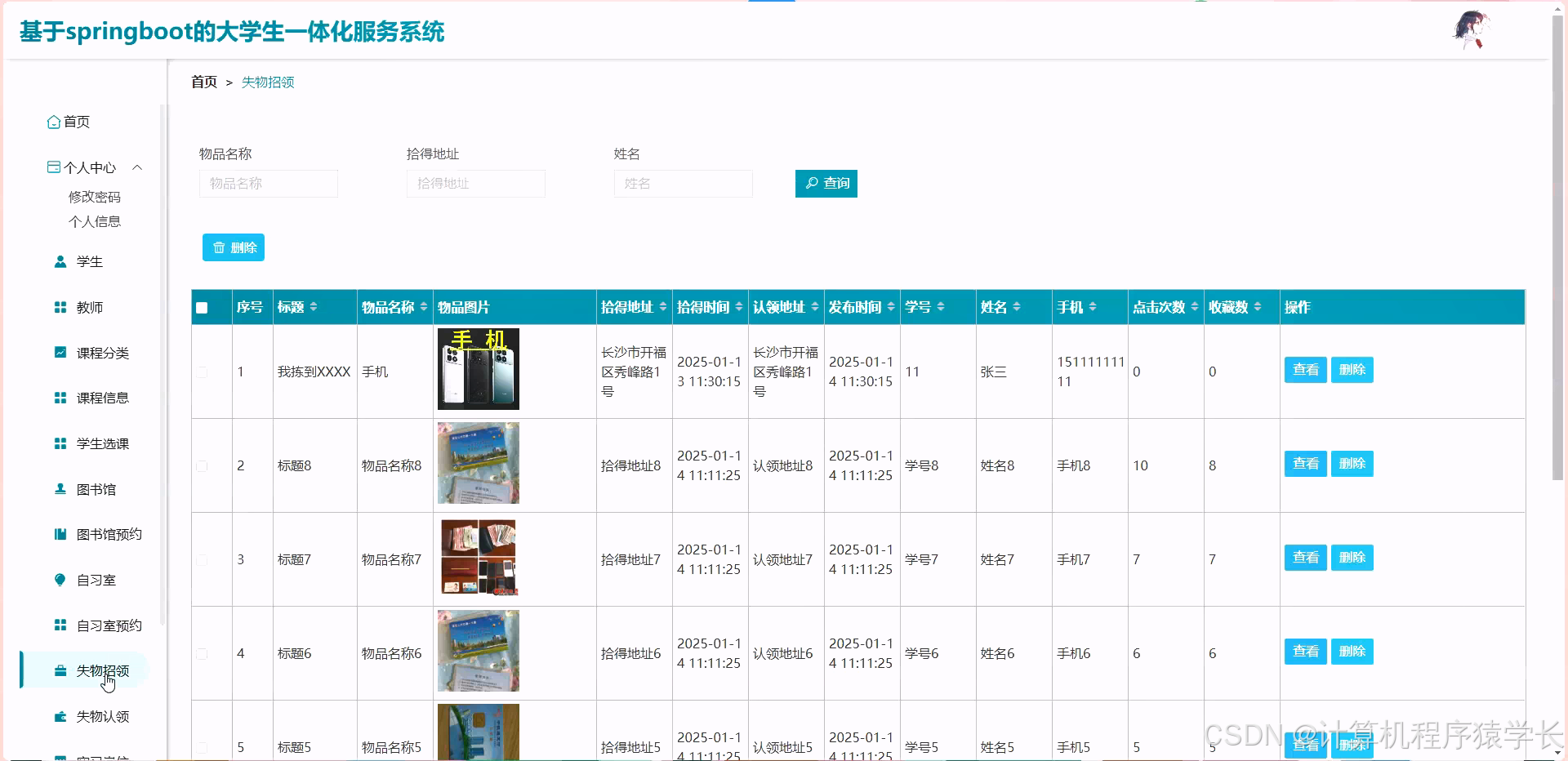The image size is (1568, 761).
Task: Check the checkbox for row 2 物品名称8
Action: tap(201, 465)
